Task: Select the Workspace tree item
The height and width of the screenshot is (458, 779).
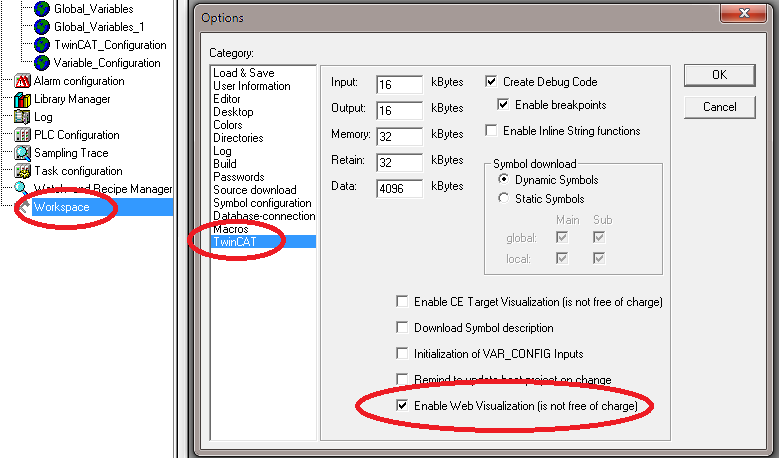Action: [x=61, y=207]
